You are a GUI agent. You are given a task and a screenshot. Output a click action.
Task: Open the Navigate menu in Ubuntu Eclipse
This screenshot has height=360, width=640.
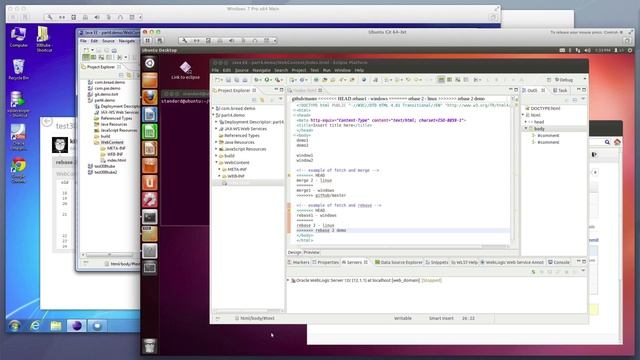tap(261, 70)
